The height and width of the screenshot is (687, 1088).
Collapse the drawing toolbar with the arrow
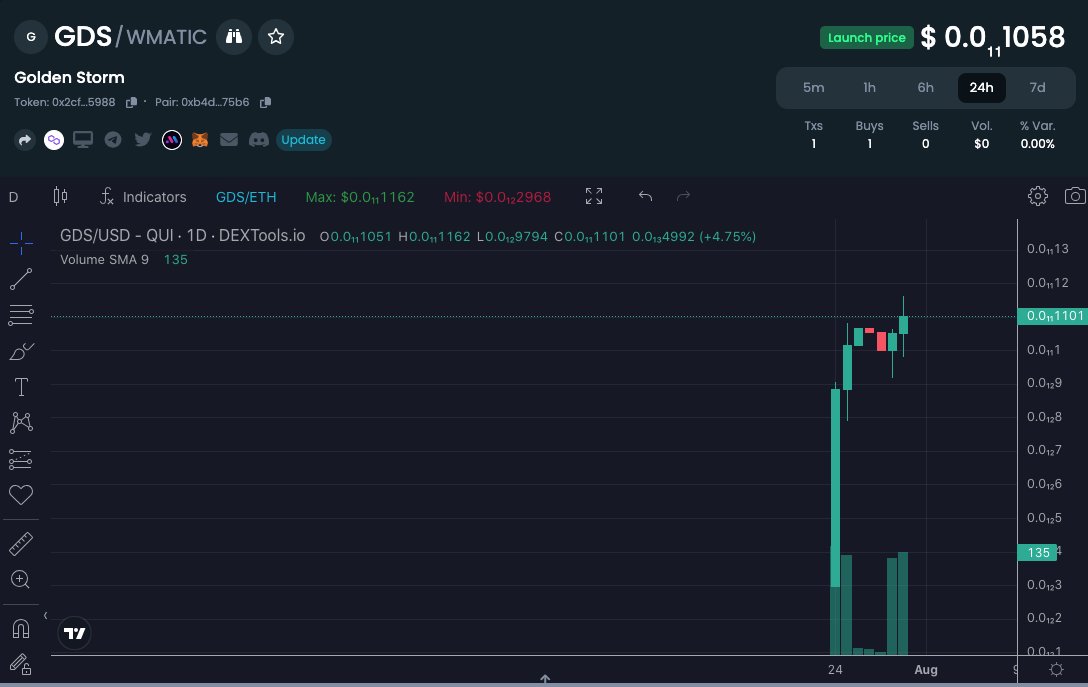45,616
